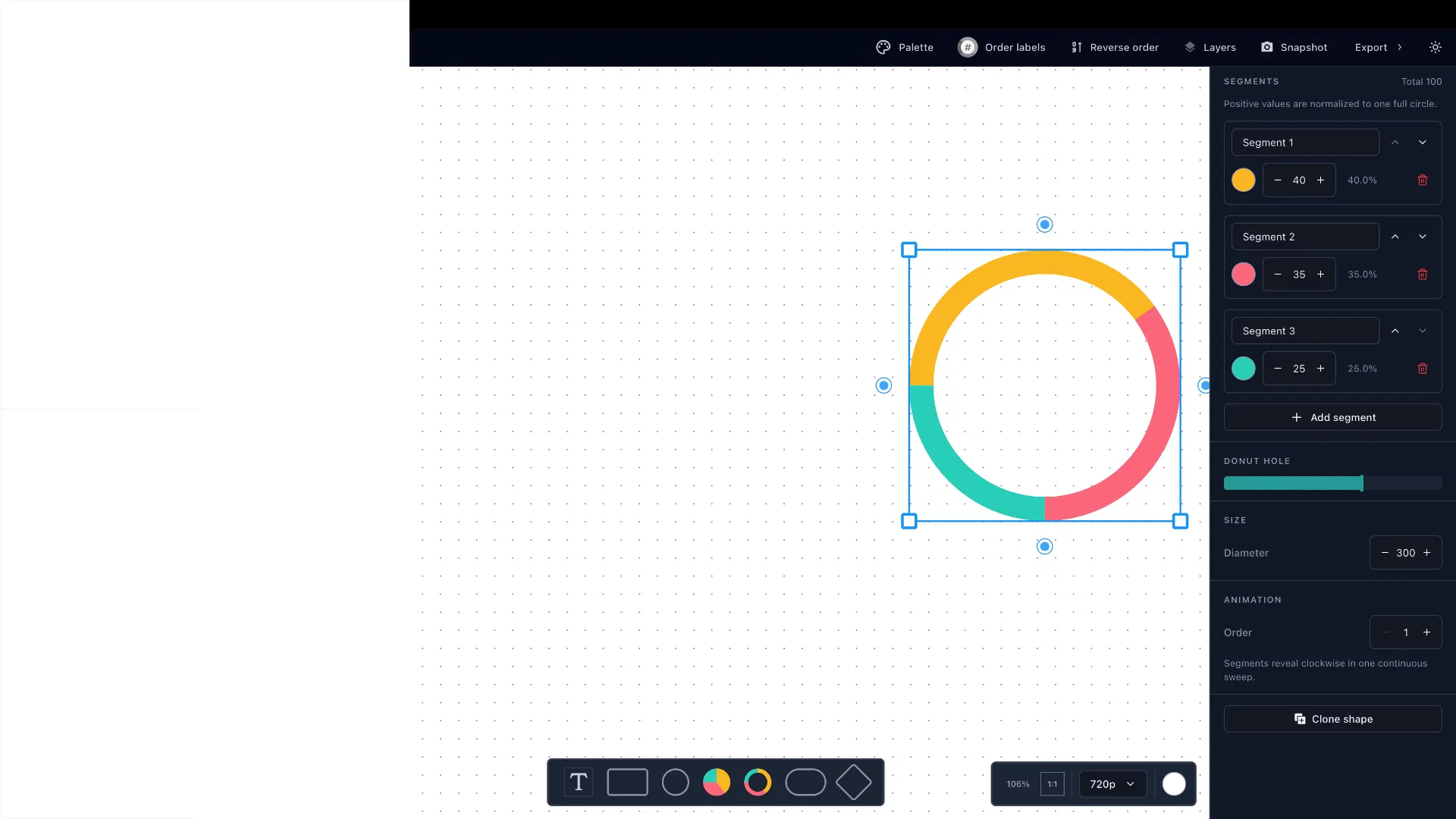Image resolution: width=1456 pixels, height=819 pixels.
Task: Move Segment 3 down with chevron
Action: coord(1423,331)
